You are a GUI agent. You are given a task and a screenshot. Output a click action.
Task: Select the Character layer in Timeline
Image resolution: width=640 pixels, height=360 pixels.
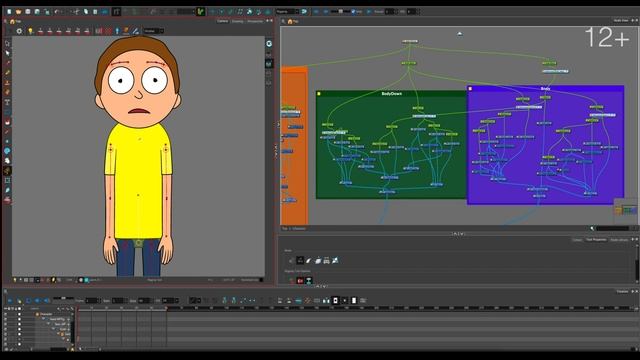46,314
